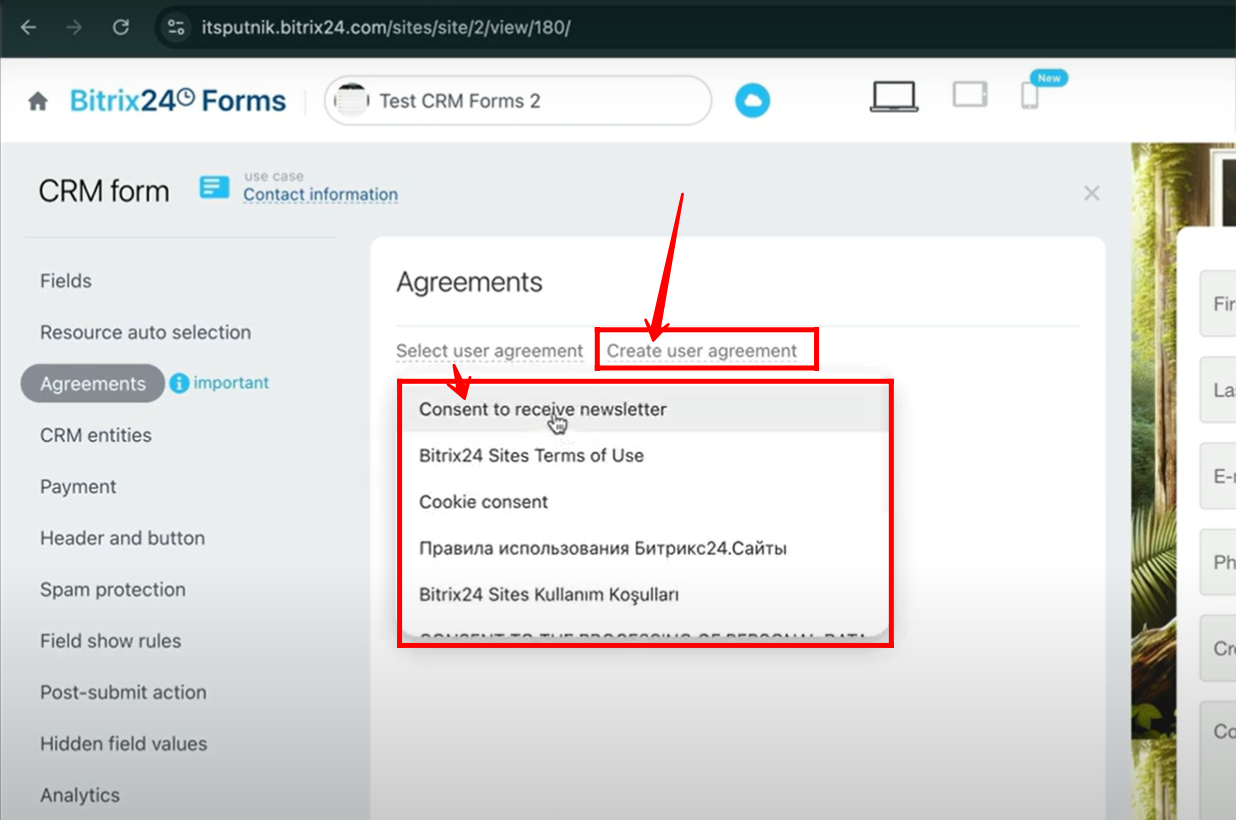Open Select user agreement dropdown
Viewport: 1236px width, 820px height.
pyautogui.click(x=489, y=351)
